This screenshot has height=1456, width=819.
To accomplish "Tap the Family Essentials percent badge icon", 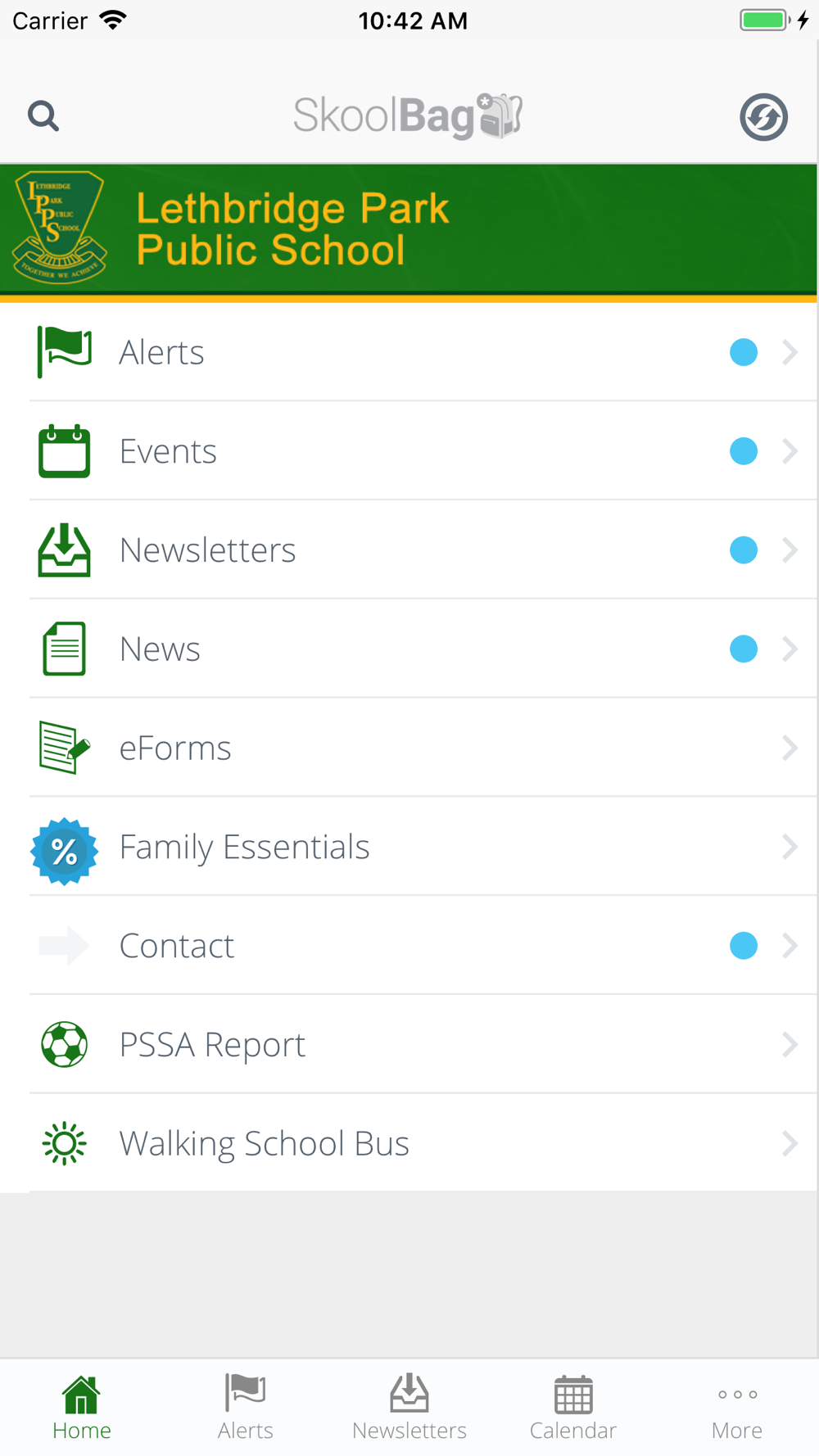I will [64, 852].
